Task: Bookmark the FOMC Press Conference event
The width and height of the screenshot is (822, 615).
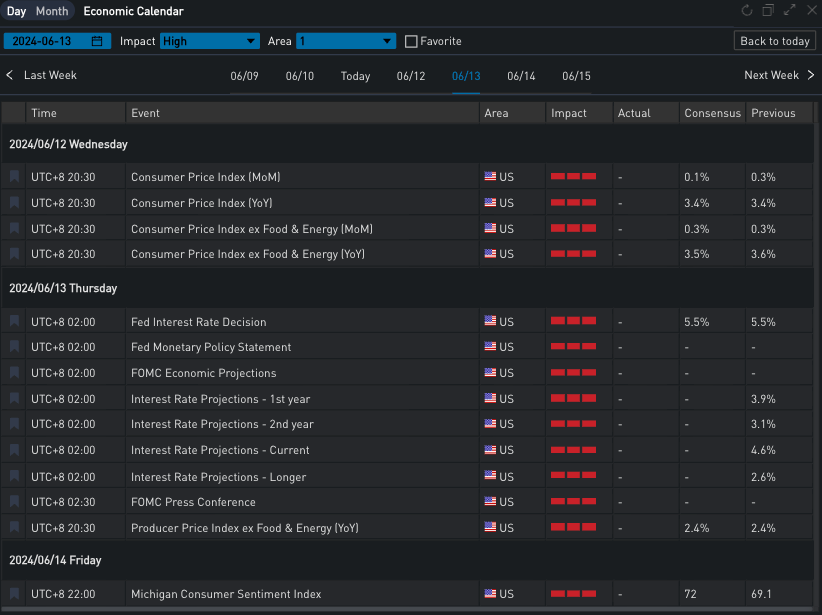Action: pos(14,501)
